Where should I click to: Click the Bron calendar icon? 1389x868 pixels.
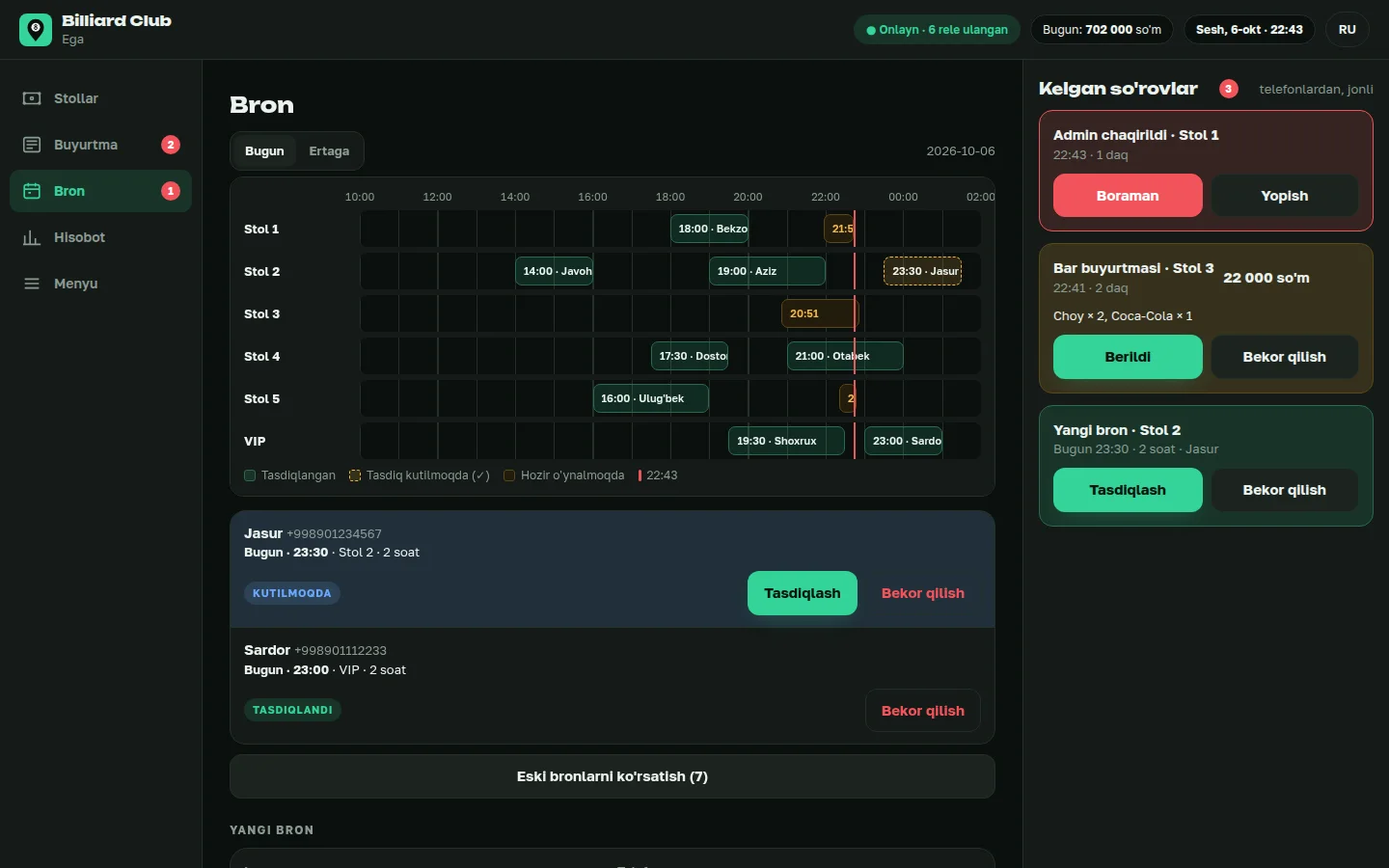[32, 191]
